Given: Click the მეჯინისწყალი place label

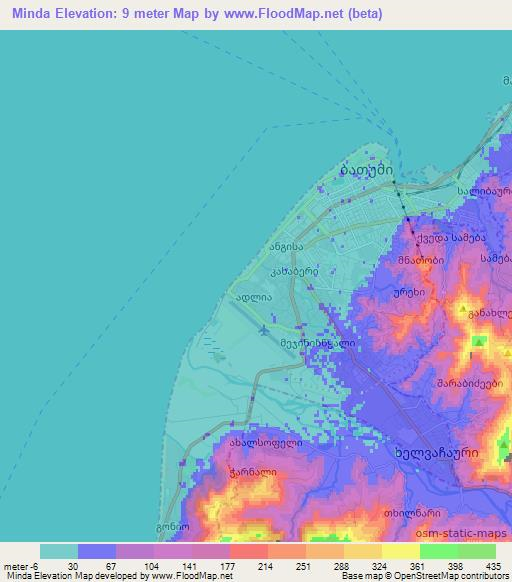Looking at the screenshot, I should coord(318,343).
